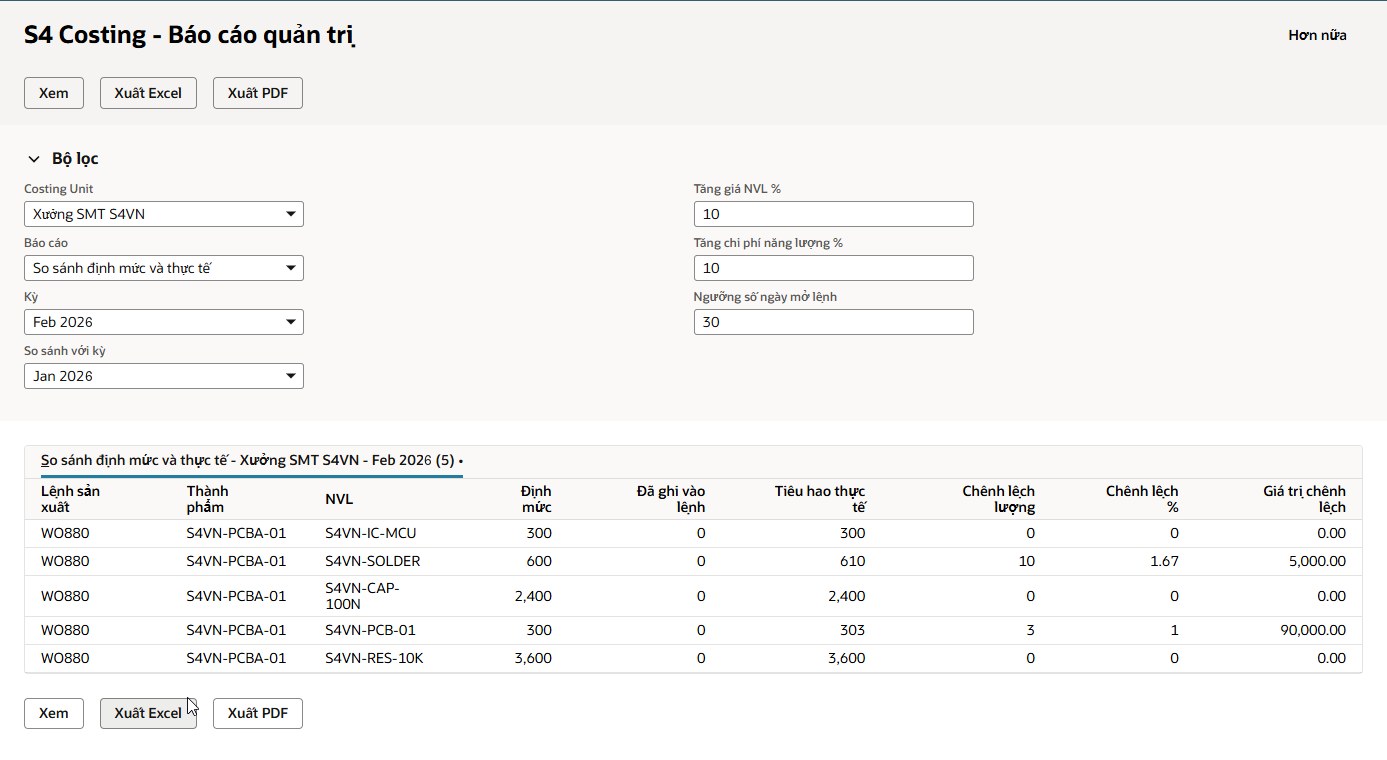
Task: Focus the Tăng chi phí năng lượng % field
Action: click(x=833, y=268)
